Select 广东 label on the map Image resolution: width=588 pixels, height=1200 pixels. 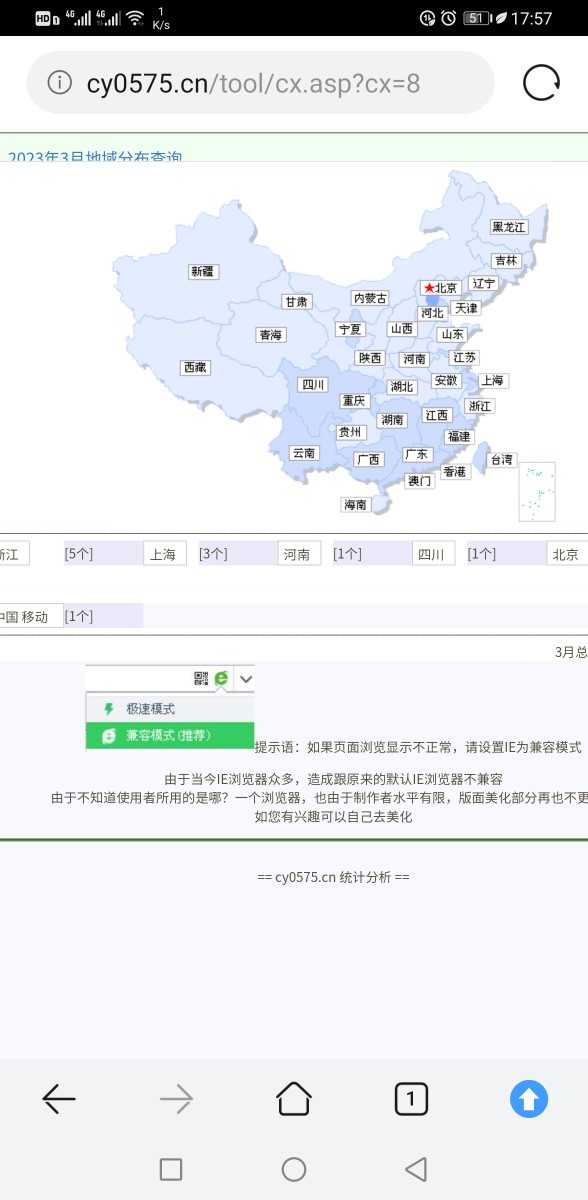(417, 454)
